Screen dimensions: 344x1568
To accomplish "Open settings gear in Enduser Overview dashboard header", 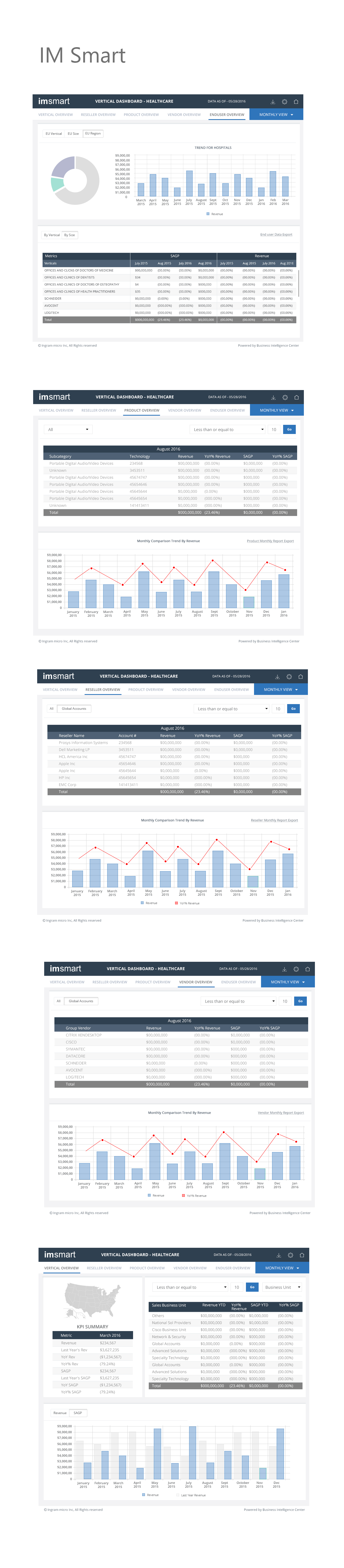I will click(284, 102).
